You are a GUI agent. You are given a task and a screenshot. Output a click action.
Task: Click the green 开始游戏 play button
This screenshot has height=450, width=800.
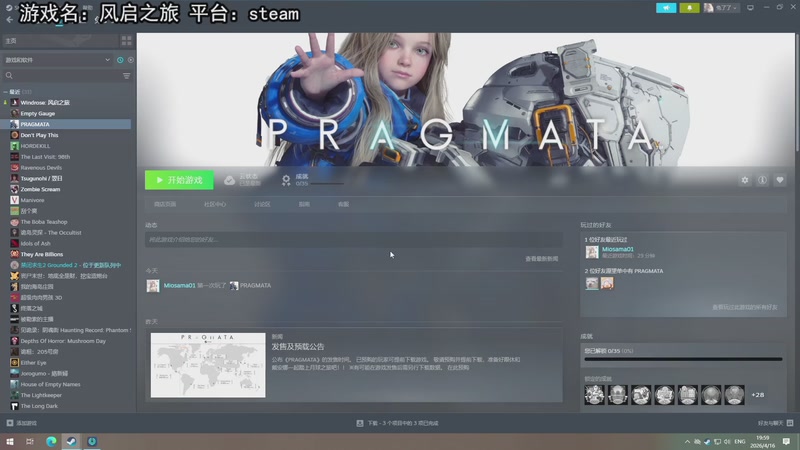(x=179, y=180)
